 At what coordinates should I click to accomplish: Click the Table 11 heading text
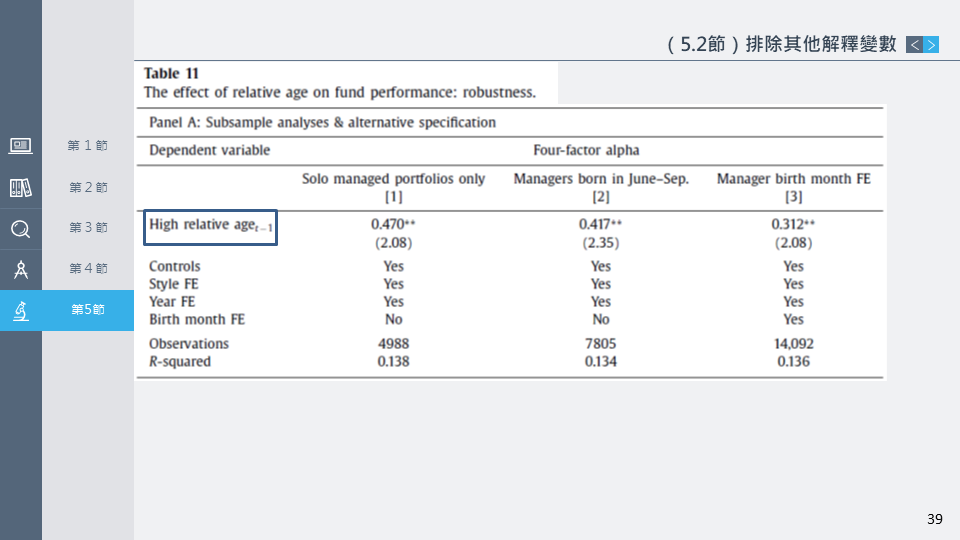(x=171, y=73)
